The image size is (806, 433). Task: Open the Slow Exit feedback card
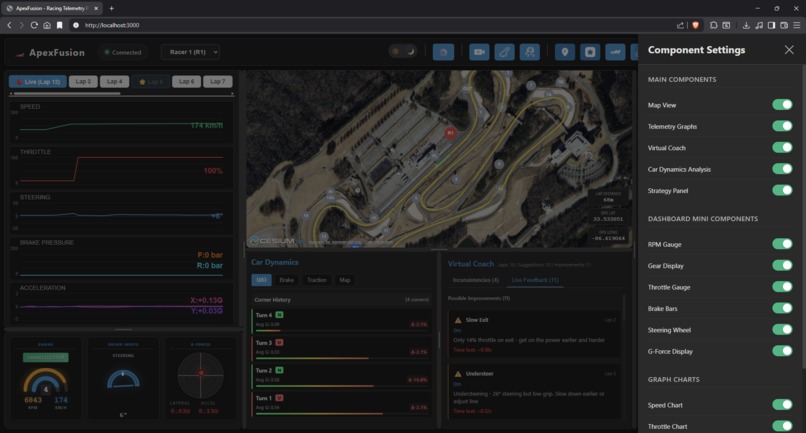click(x=535, y=334)
